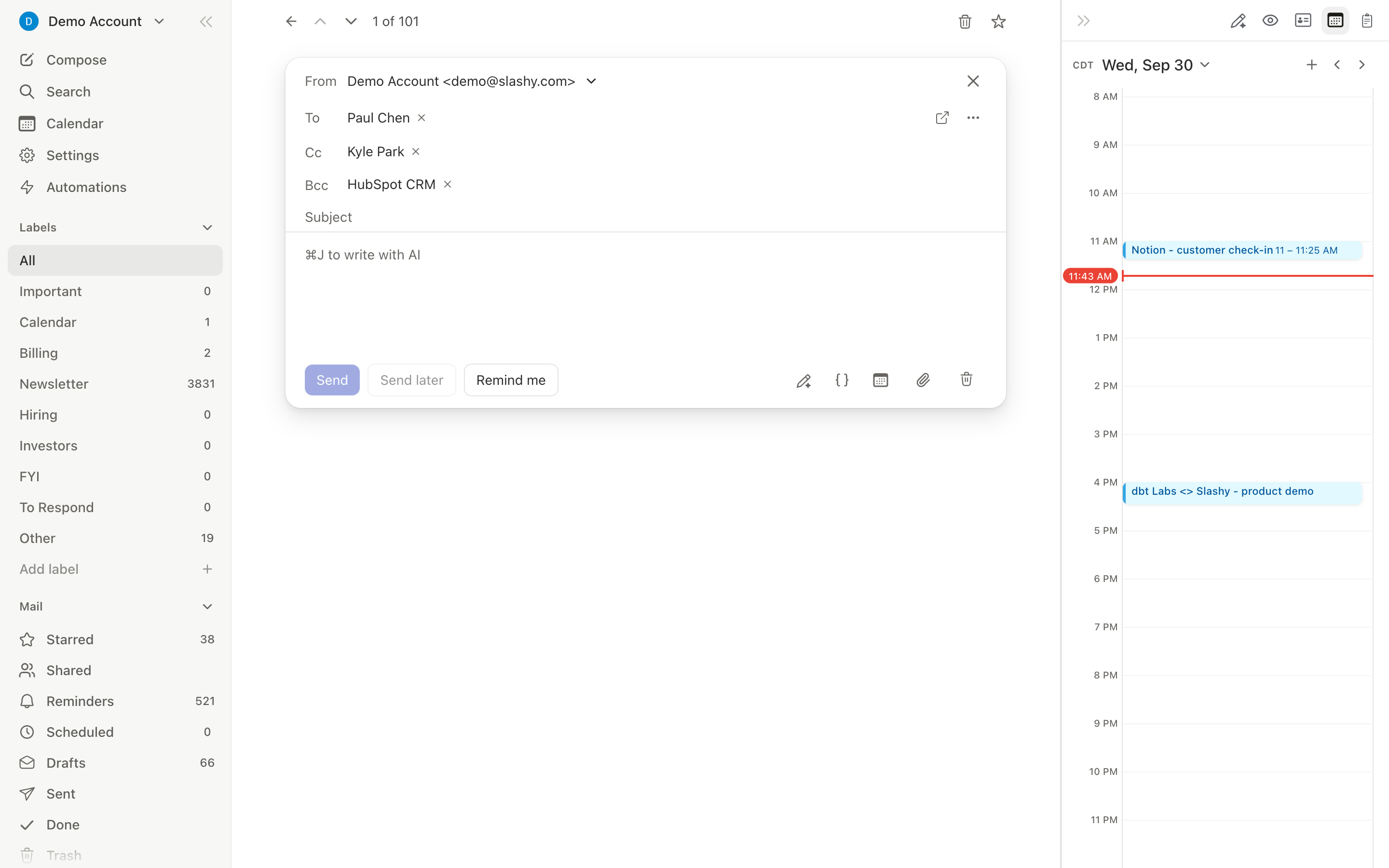Open compose more options (three dots)
This screenshot has width=1389, height=868.
tap(973, 118)
